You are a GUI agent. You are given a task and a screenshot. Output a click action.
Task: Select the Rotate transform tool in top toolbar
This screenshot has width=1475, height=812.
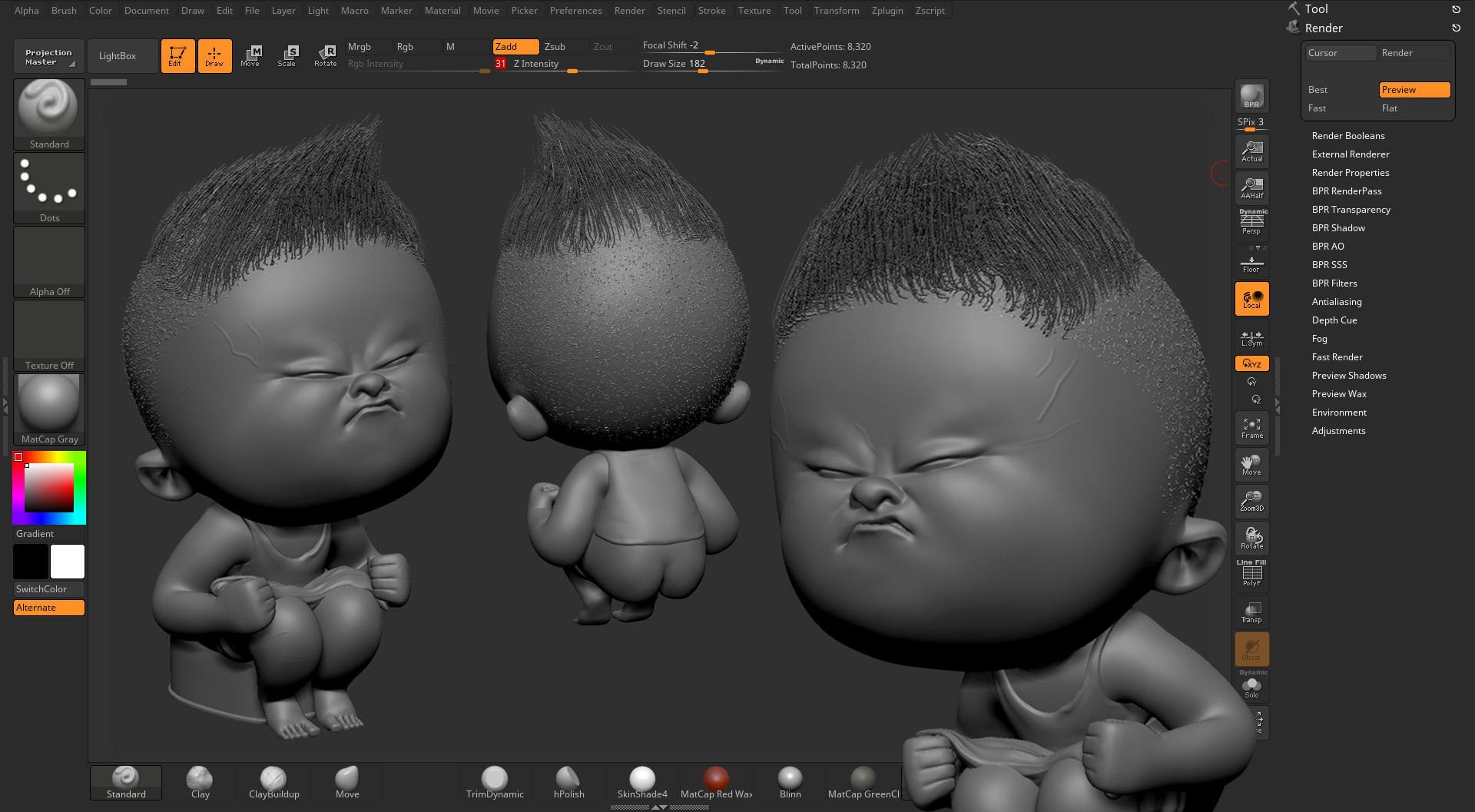click(x=325, y=56)
